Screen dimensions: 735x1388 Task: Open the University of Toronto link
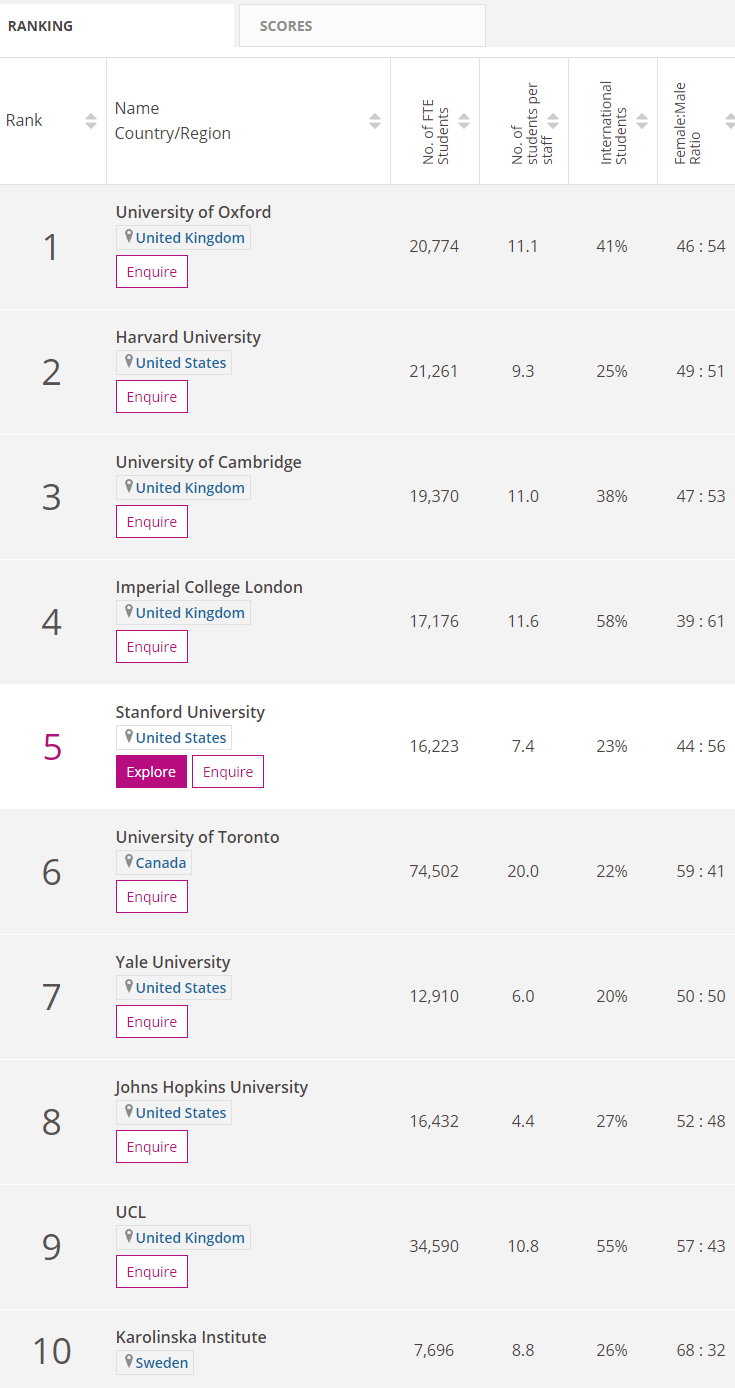click(x=198, y=837)
